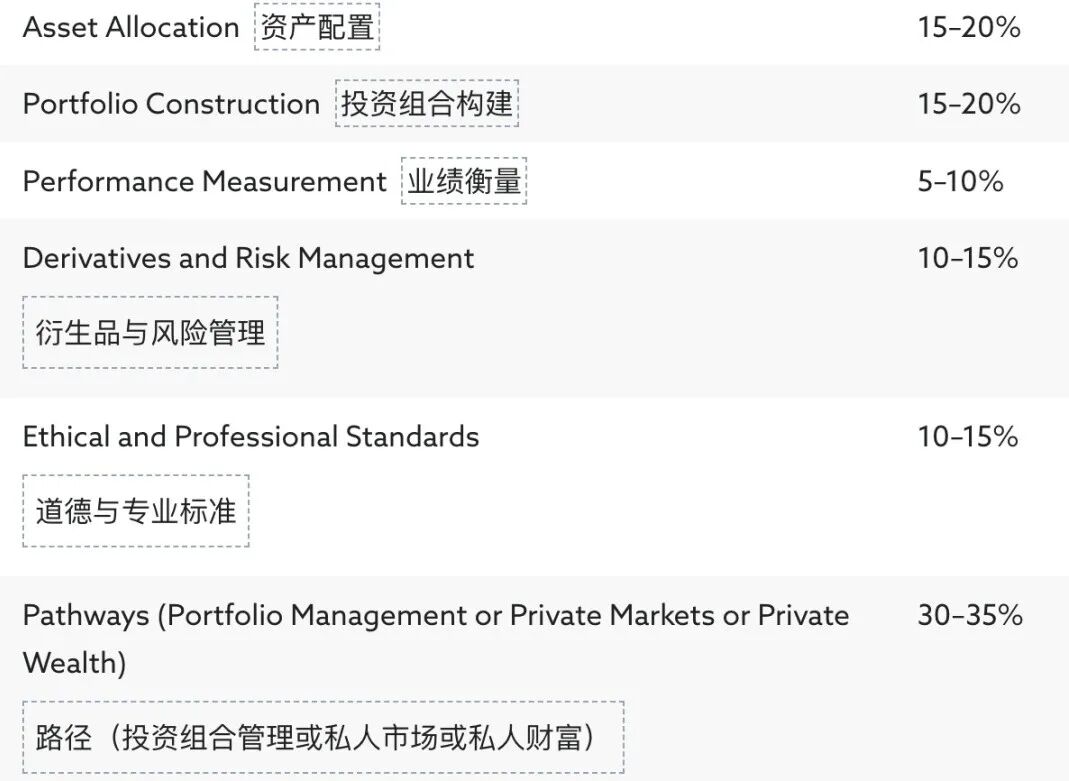This screenshot has width=1069, height=781.
Task: Click the Derivatives and Risk Management label
Action: tap(248, 258)
